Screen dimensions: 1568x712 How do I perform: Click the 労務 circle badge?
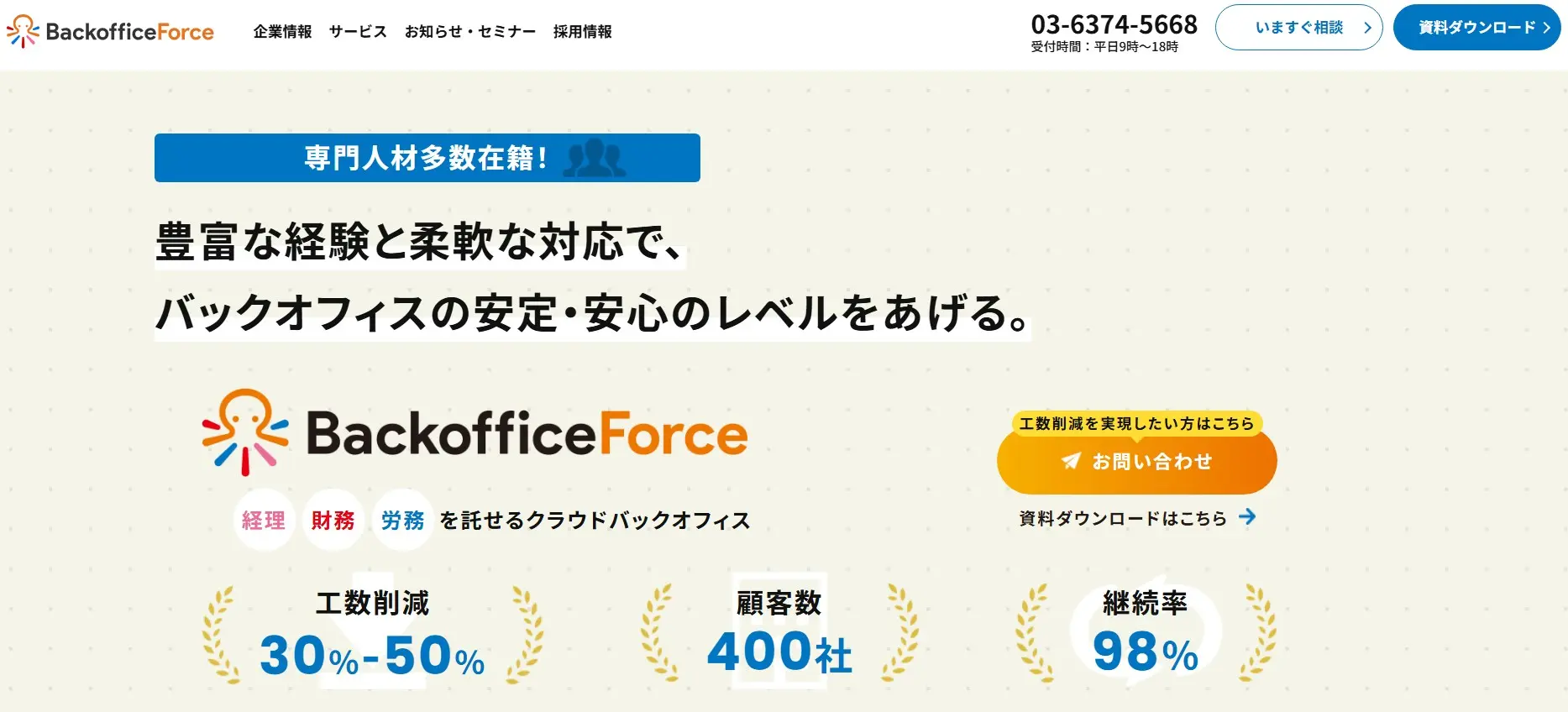[402, 521]
